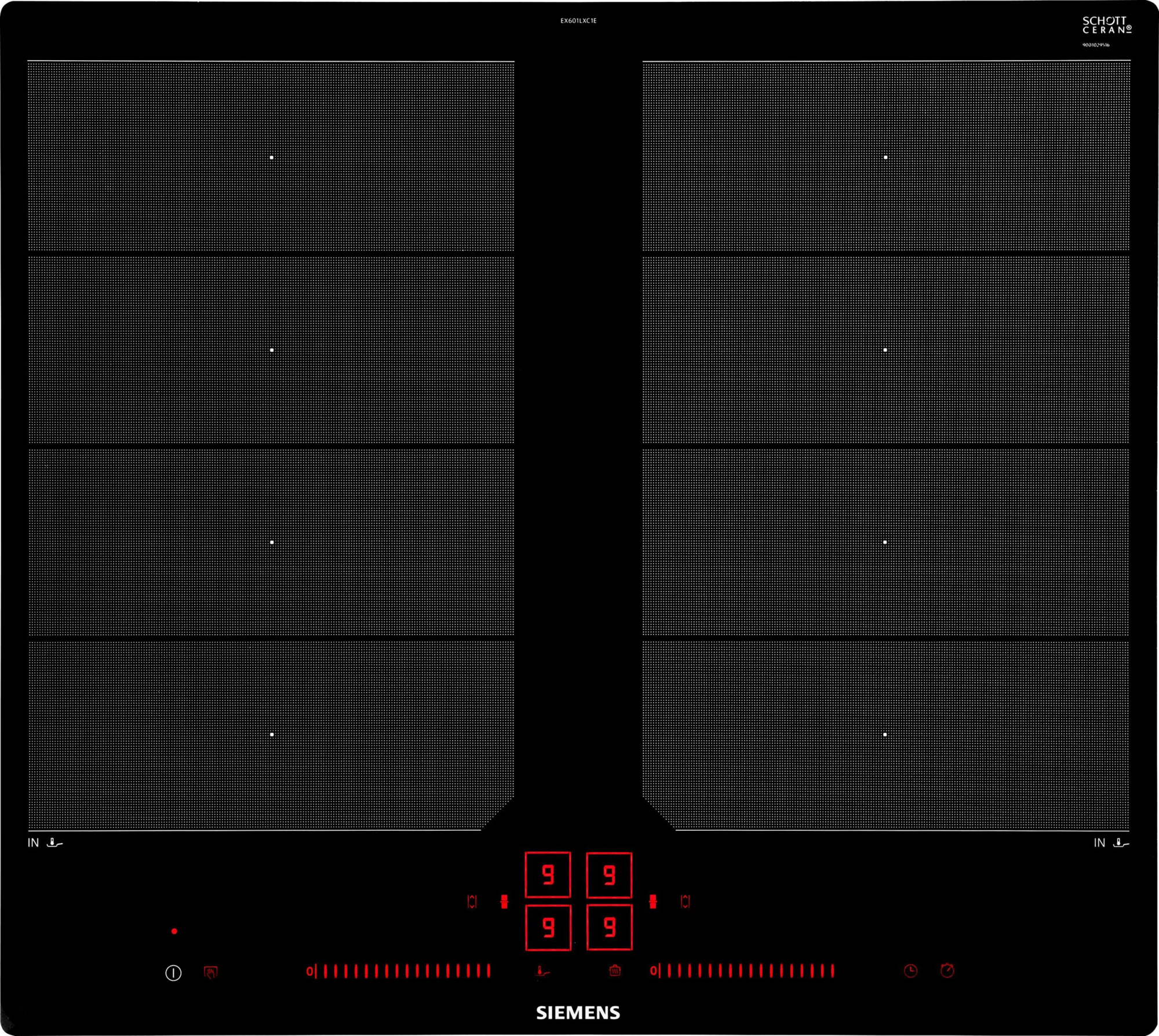Select the top-right zone display showing 9
1159x1036 pixels.
click(x=609, y=875)
